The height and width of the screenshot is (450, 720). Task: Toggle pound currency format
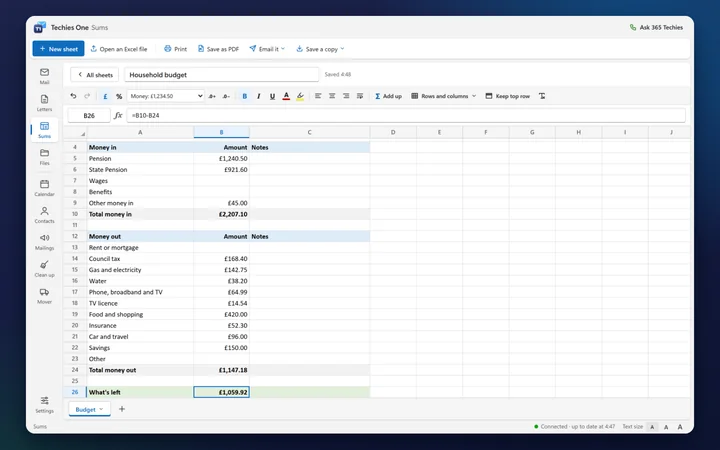pos(105,96)
